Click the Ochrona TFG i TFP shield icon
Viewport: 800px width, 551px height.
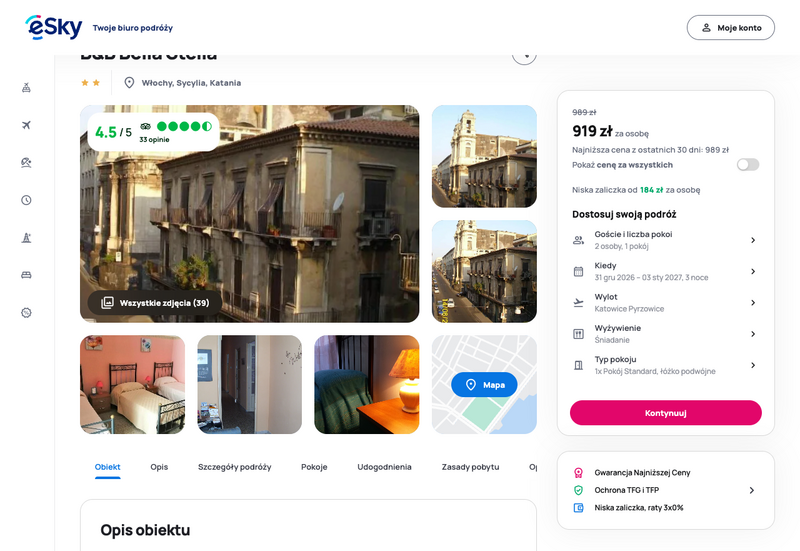click(x=578, y=490)
